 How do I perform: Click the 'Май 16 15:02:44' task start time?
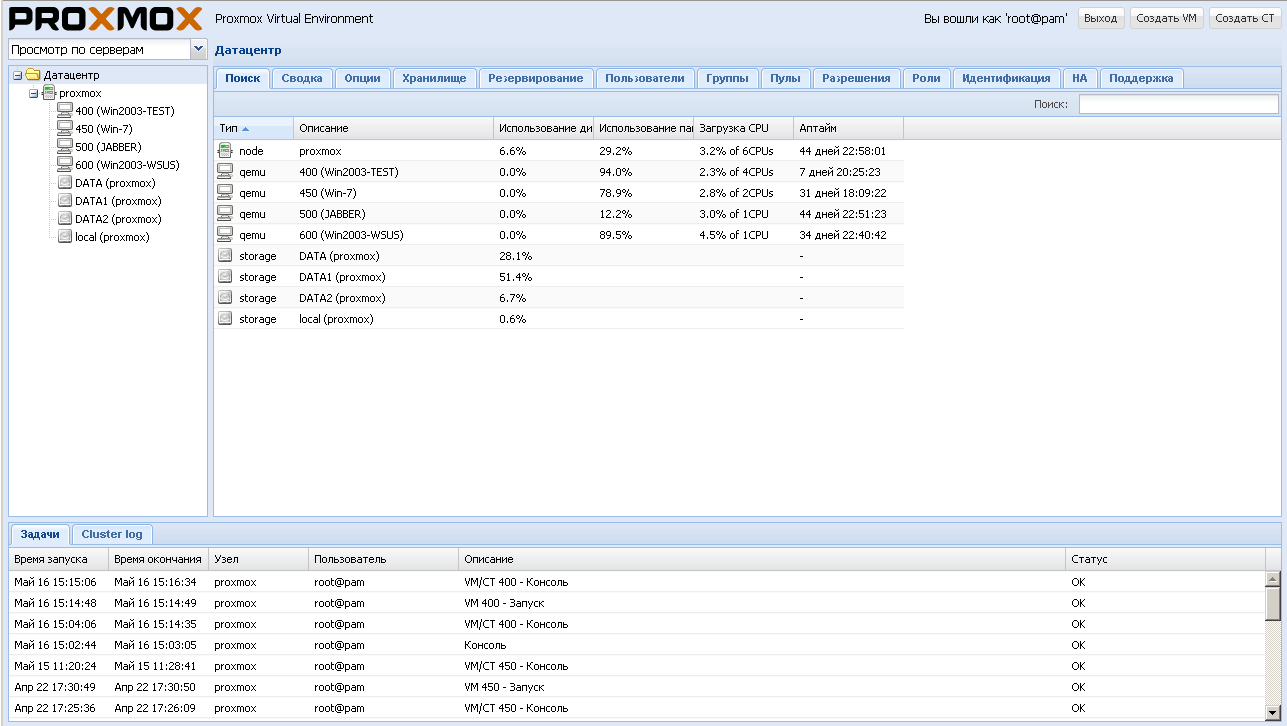[55, 645]
